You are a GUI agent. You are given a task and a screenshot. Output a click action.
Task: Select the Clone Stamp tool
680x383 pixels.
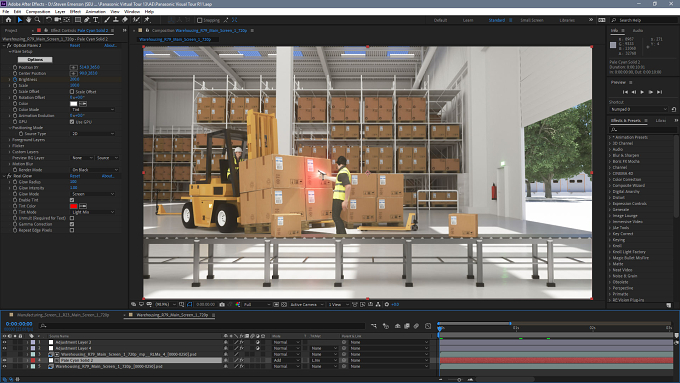pos(116,20)
